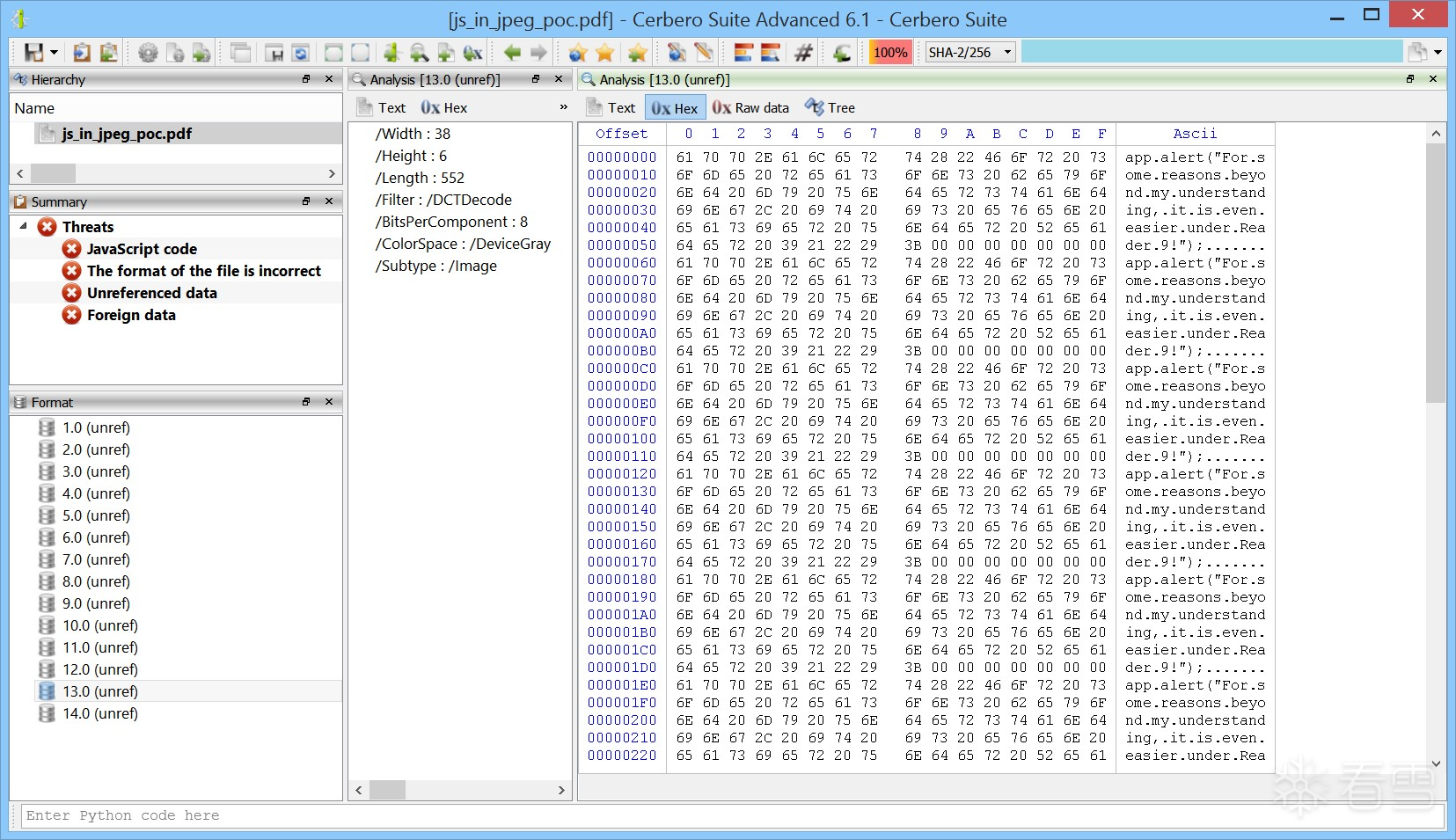Click the page with gear icon

(x=175, y=53)
